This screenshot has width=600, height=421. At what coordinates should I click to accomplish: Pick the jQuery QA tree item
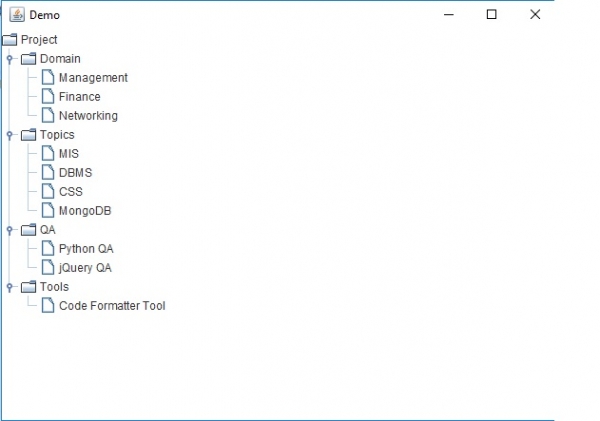coord(85,268)
